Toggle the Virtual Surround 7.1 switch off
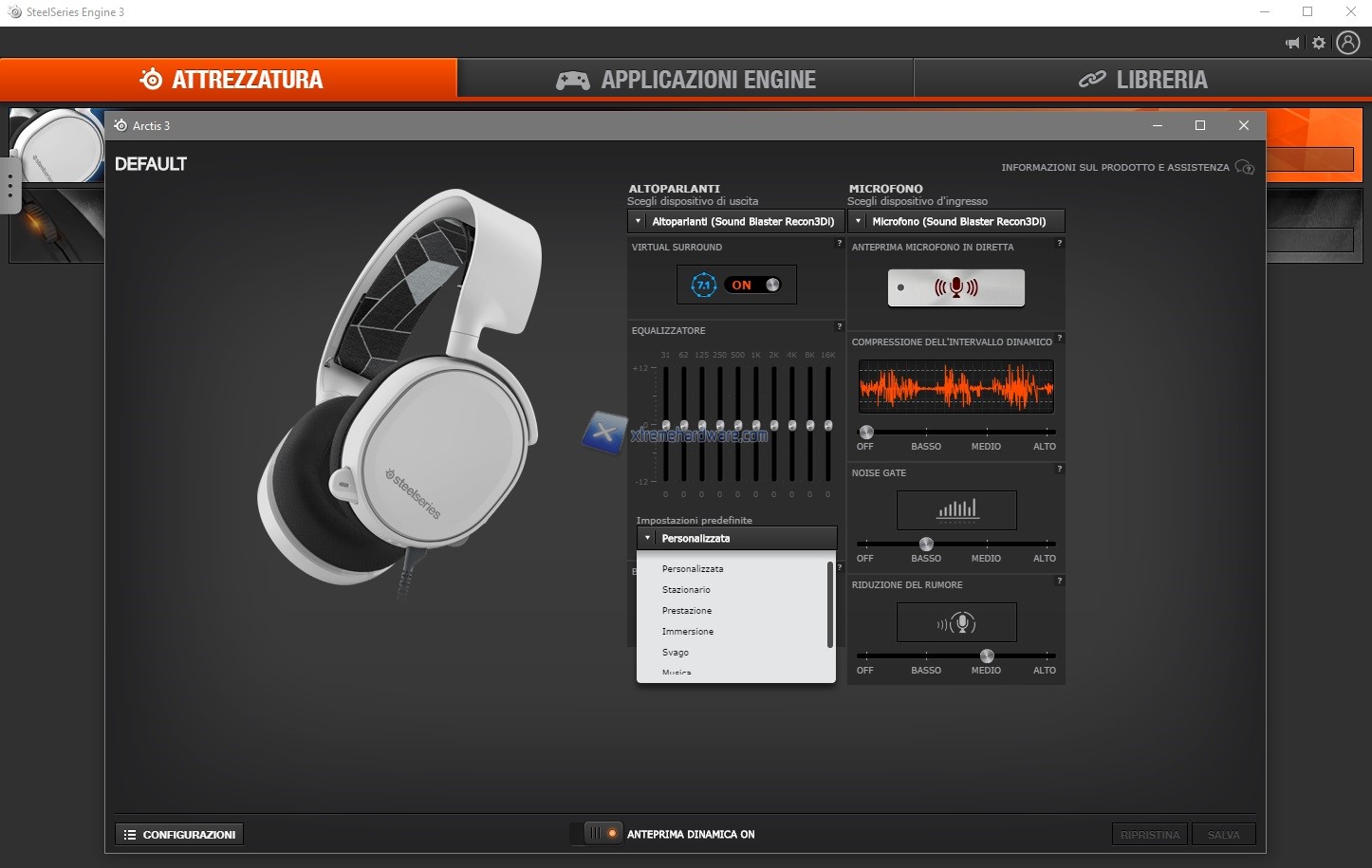 (754, 285)
